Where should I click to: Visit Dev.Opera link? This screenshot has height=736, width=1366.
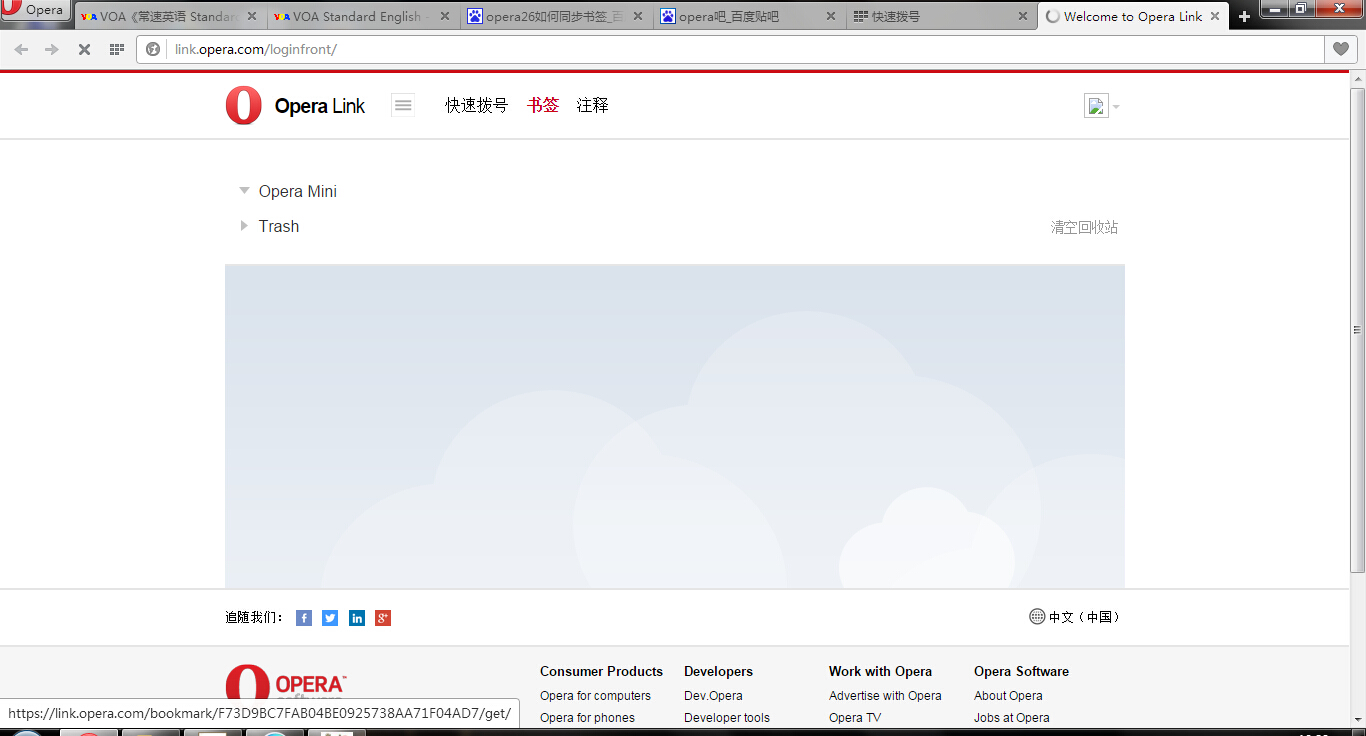click(713, 696)
